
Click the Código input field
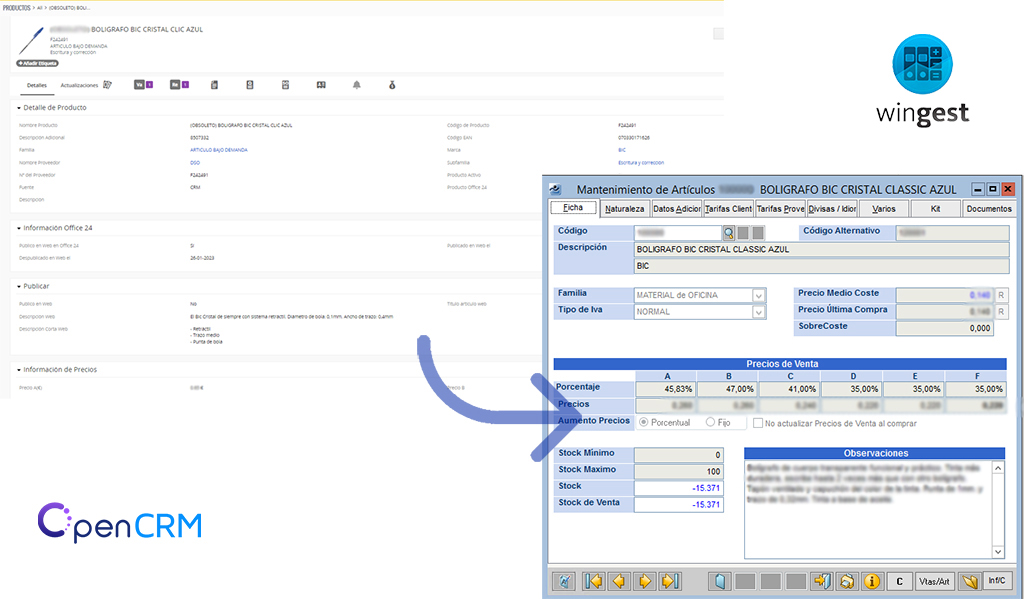tap(678, 233)
